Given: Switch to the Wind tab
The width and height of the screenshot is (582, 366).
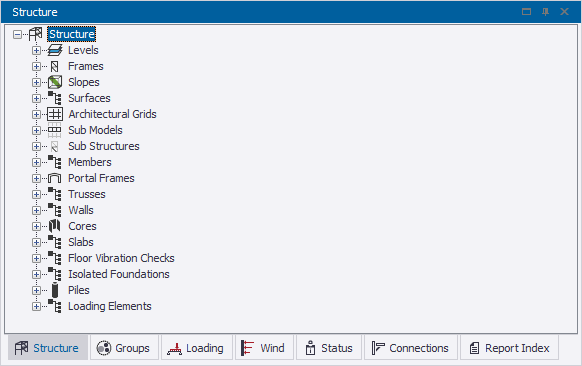Looking at the screenshot, I should 264,348.
